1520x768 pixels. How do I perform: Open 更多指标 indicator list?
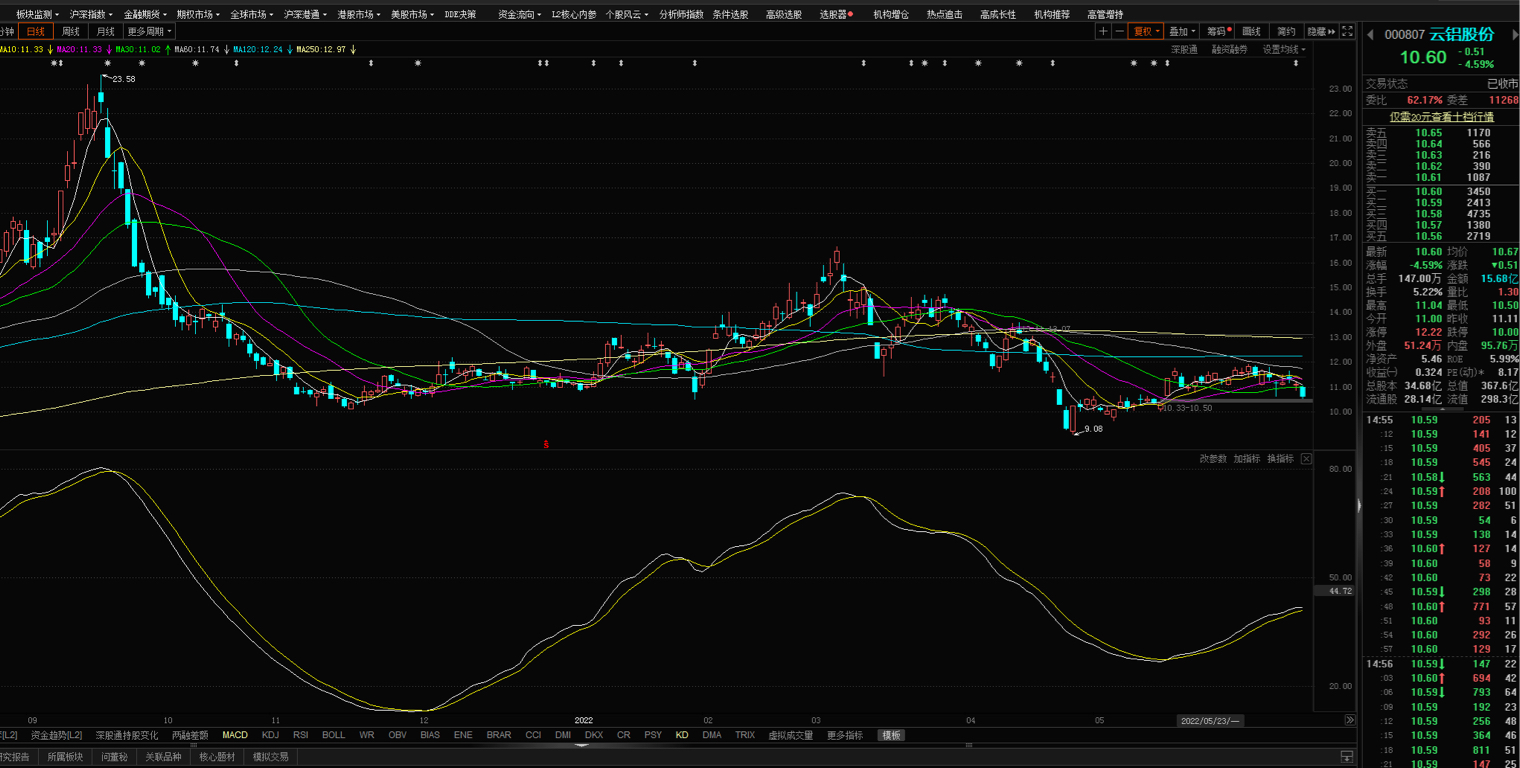pyautogui.click(x=844, y=735)
